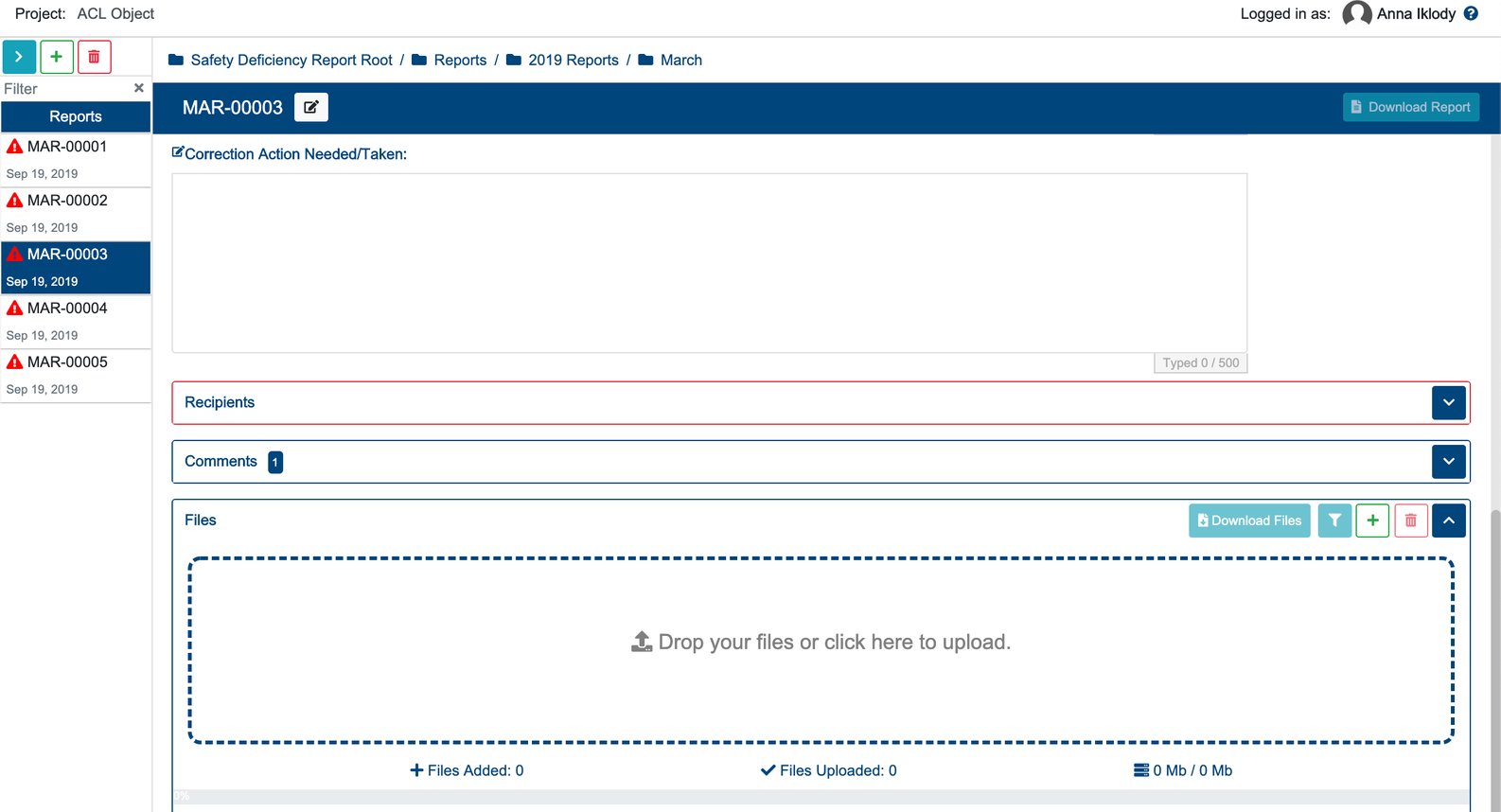Add a file with the green plus in Files

(x=1372, y=521)
